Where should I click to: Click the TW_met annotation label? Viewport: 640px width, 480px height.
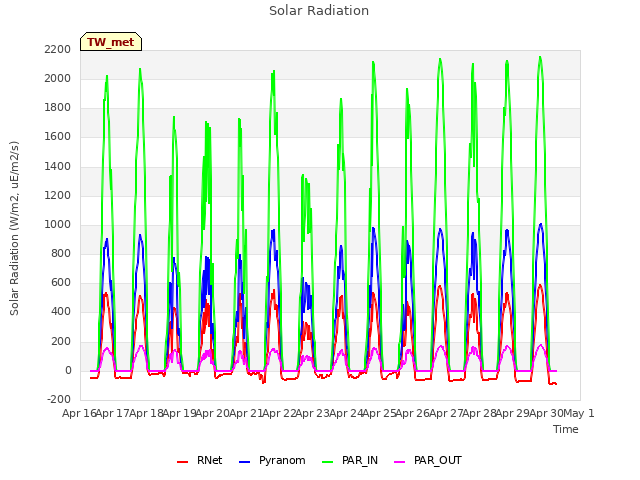click(x=111, y=42)
